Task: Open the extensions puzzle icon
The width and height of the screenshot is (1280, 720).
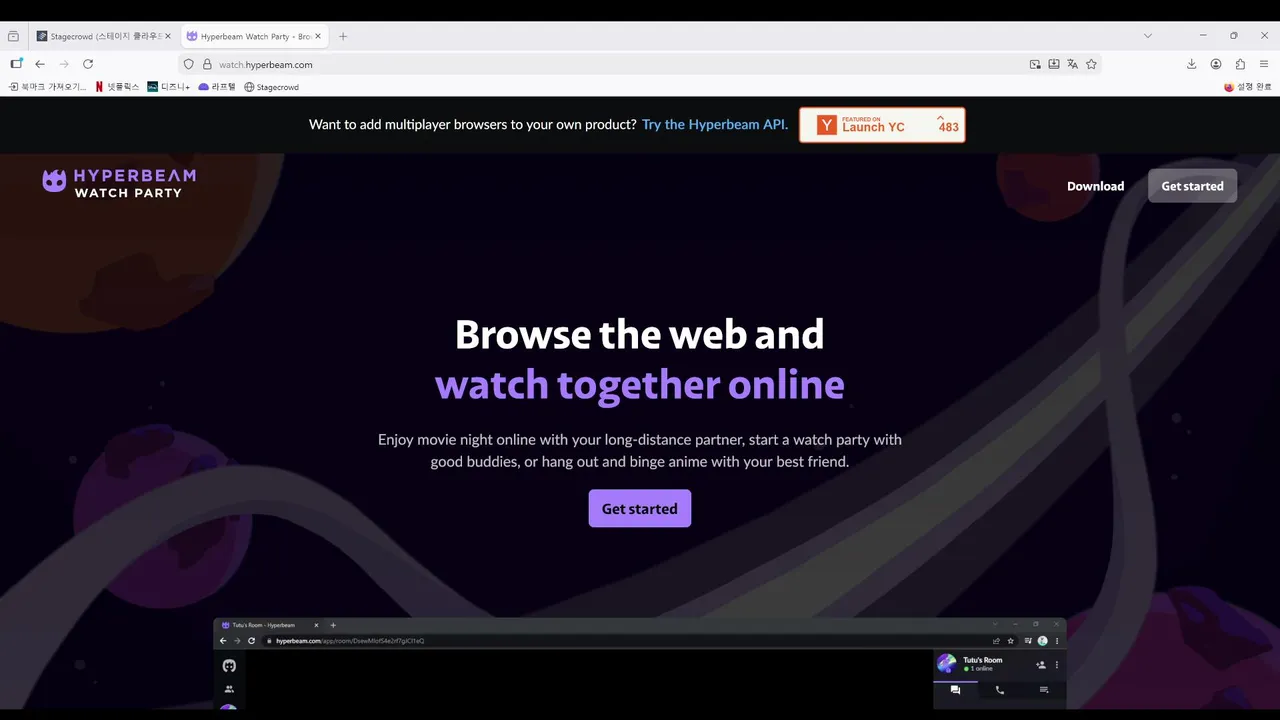Action: 1240,64
